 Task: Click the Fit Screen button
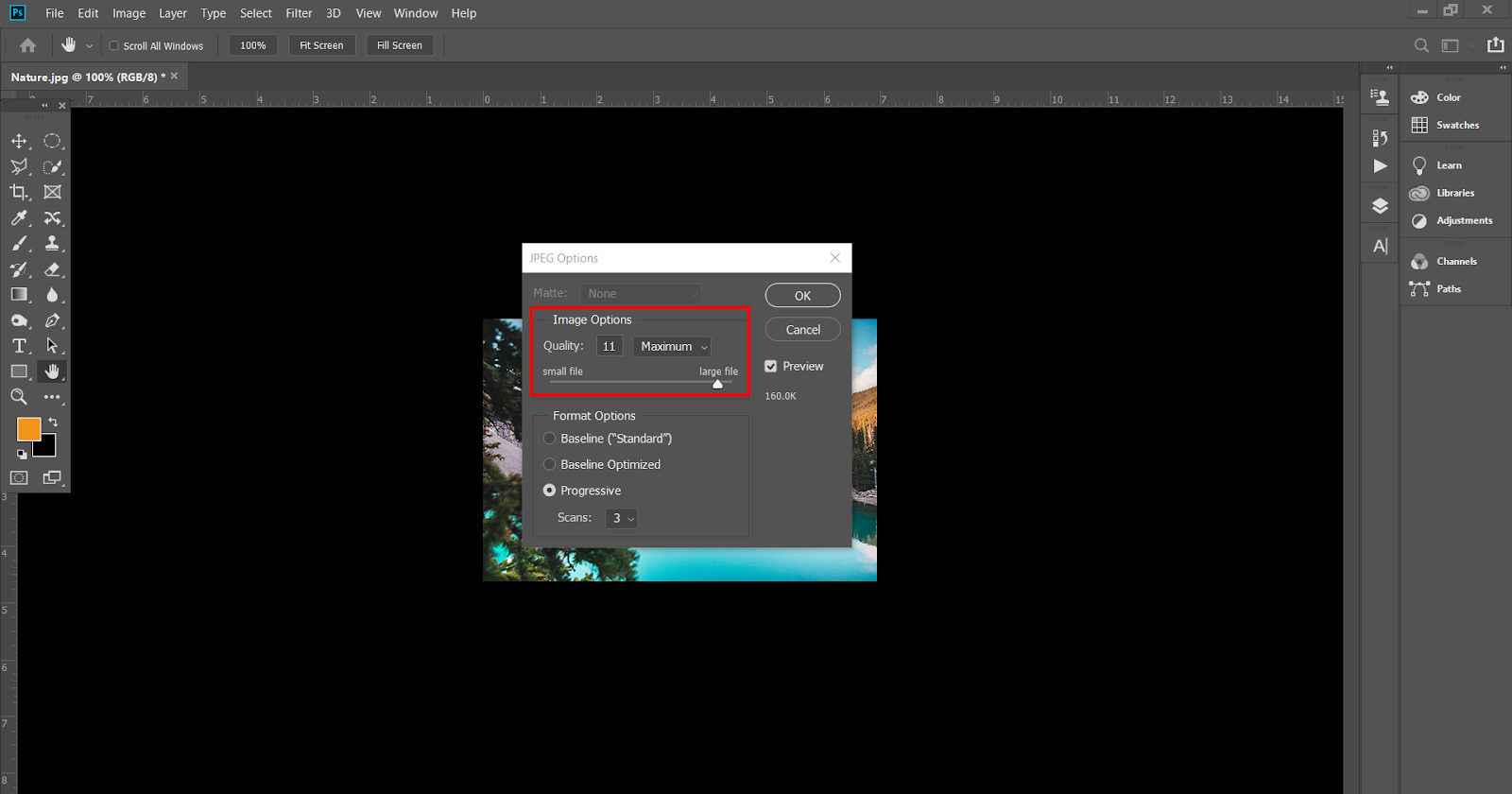tap(321, 45)
